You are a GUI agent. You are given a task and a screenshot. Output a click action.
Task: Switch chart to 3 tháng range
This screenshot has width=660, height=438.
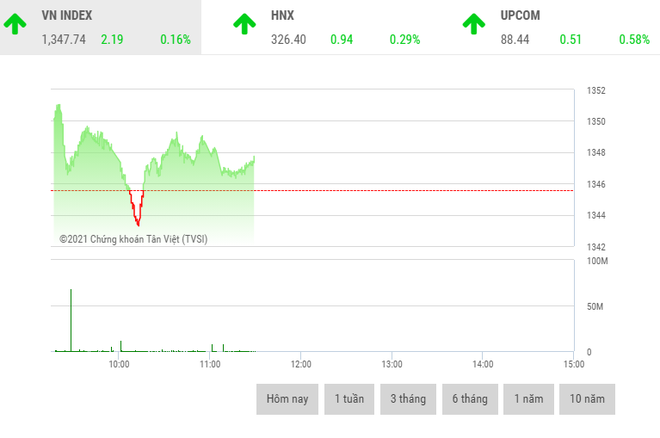click(408, 399)
